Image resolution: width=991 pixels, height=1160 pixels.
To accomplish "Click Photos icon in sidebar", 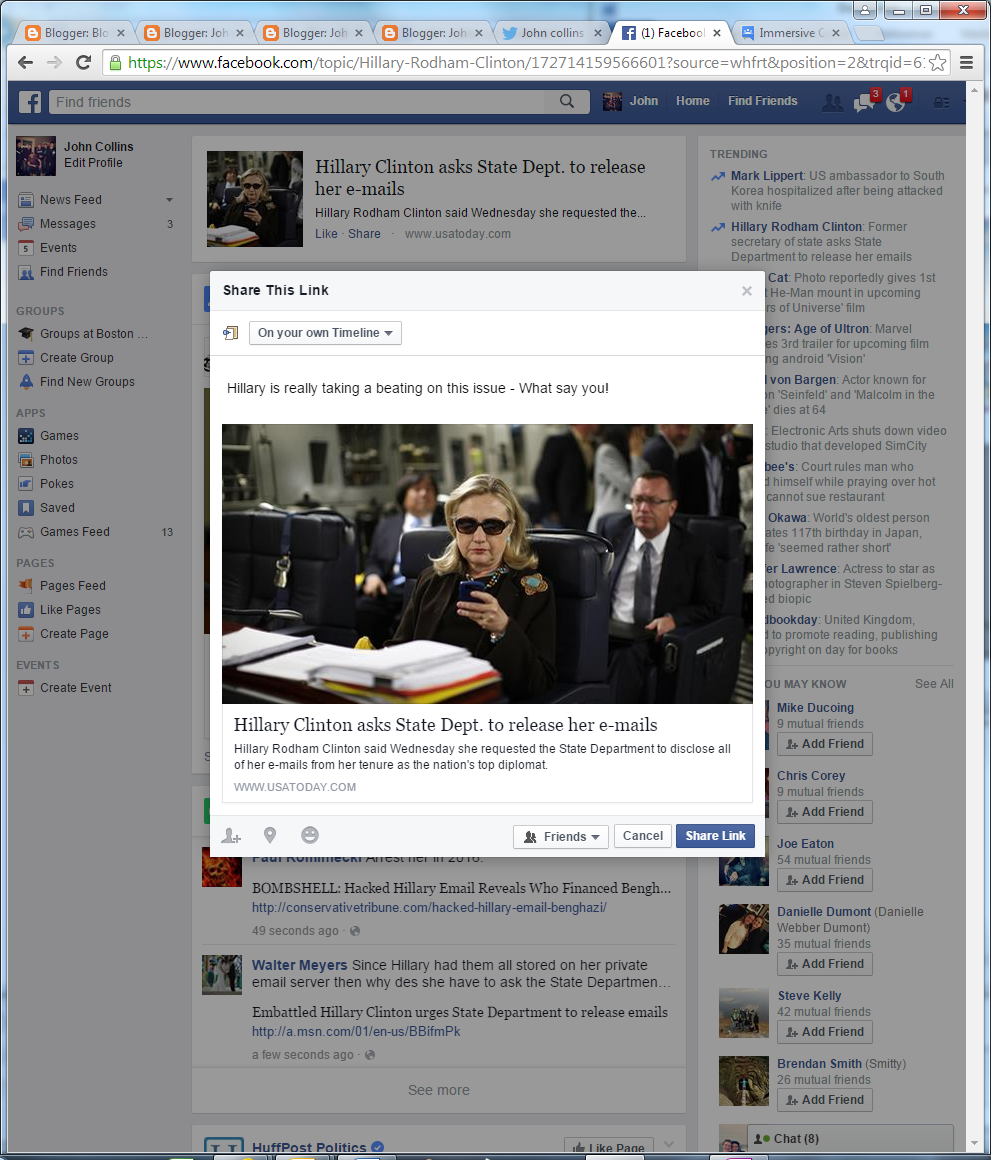I will [x=26, y=459].
